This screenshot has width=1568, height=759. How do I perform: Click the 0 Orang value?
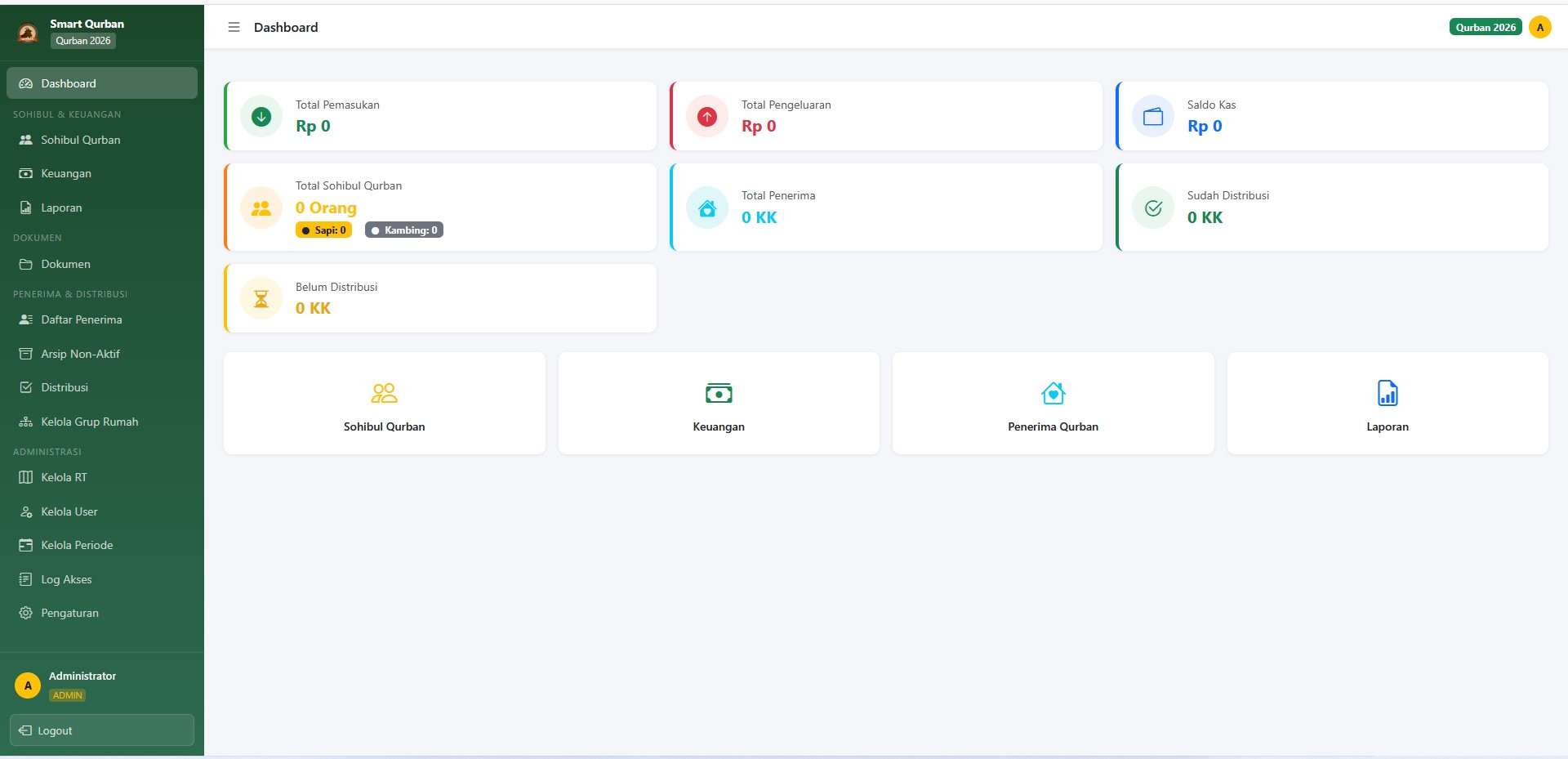pos(326,208)
